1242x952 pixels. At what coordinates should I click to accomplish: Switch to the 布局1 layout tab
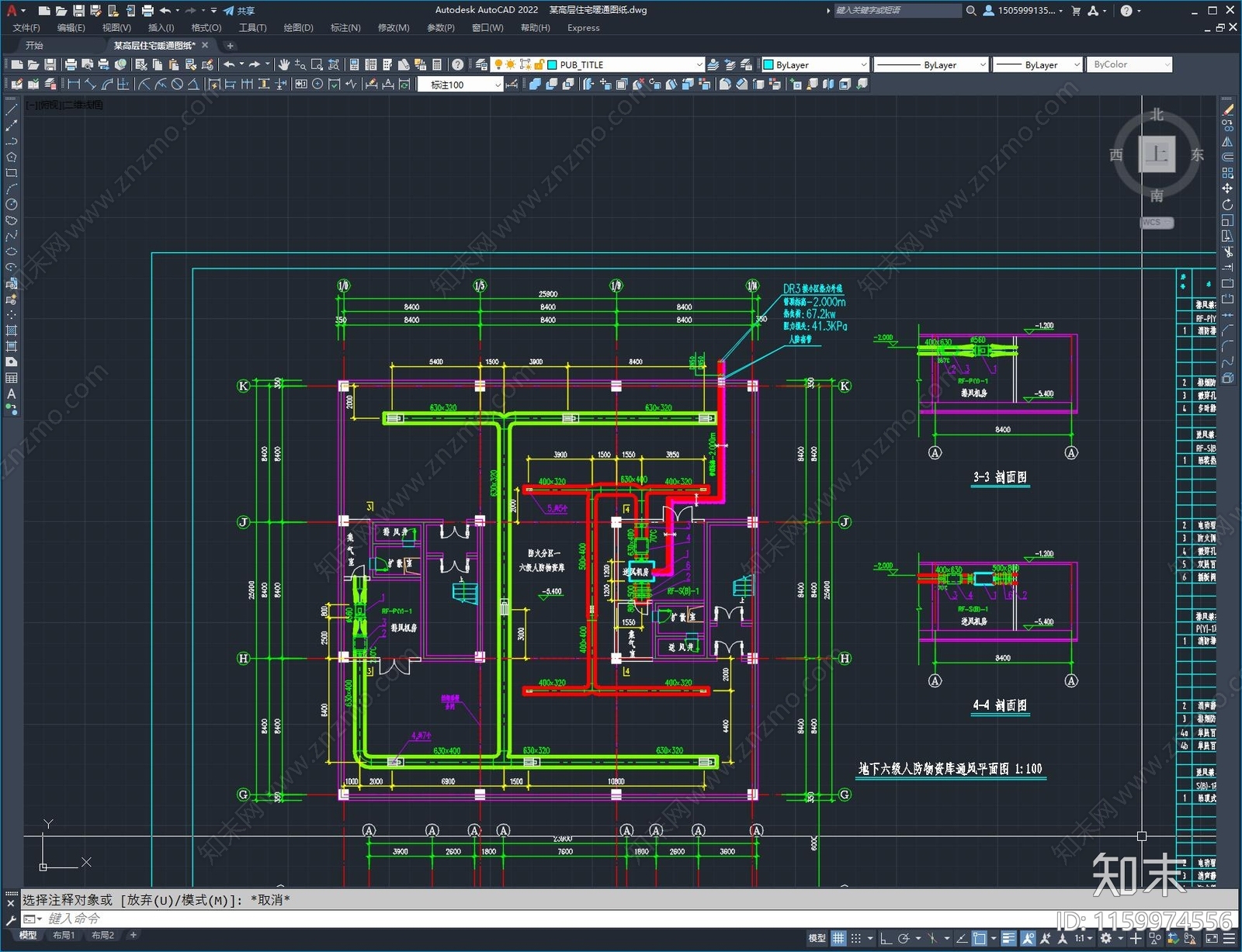[x=64, y=935]
